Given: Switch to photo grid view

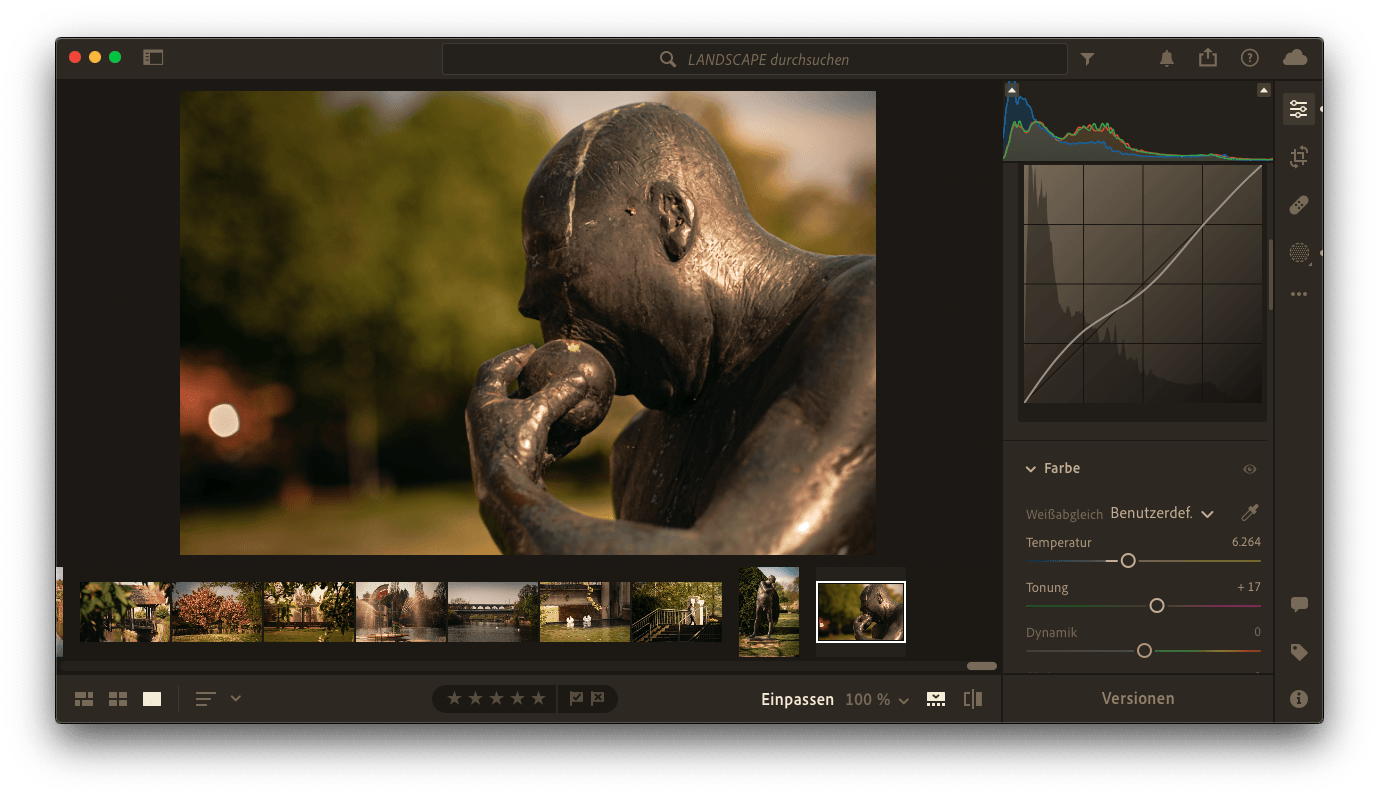Looking at the screenshot, I should click(x=84, y=699).
